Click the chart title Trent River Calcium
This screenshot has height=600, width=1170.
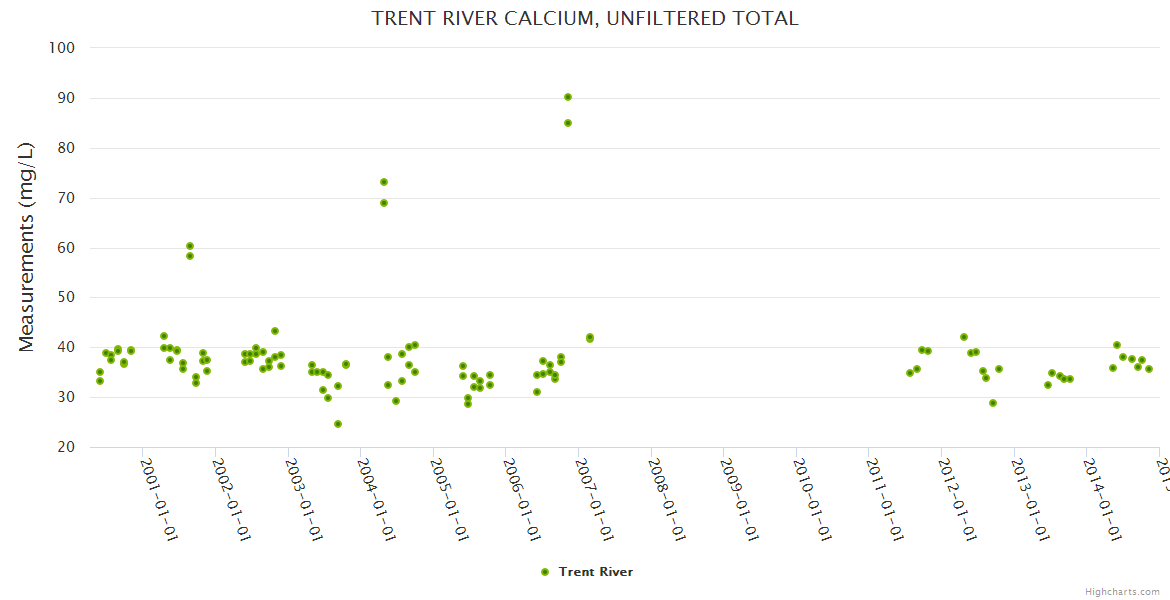pyautogui.click(x=585, y=18)
